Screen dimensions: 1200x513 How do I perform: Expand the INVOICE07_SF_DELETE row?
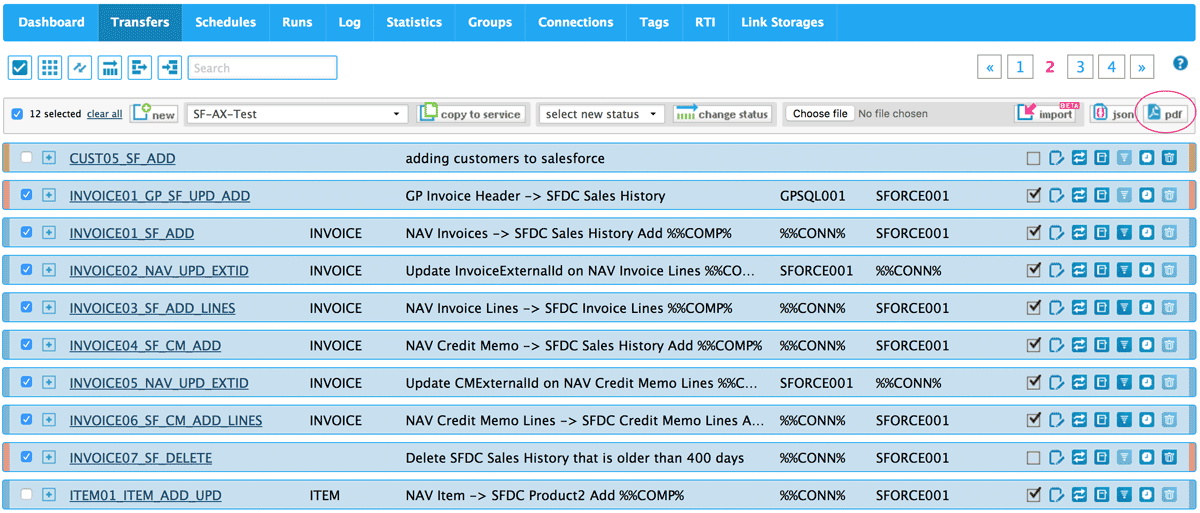[x=49, y=458]
